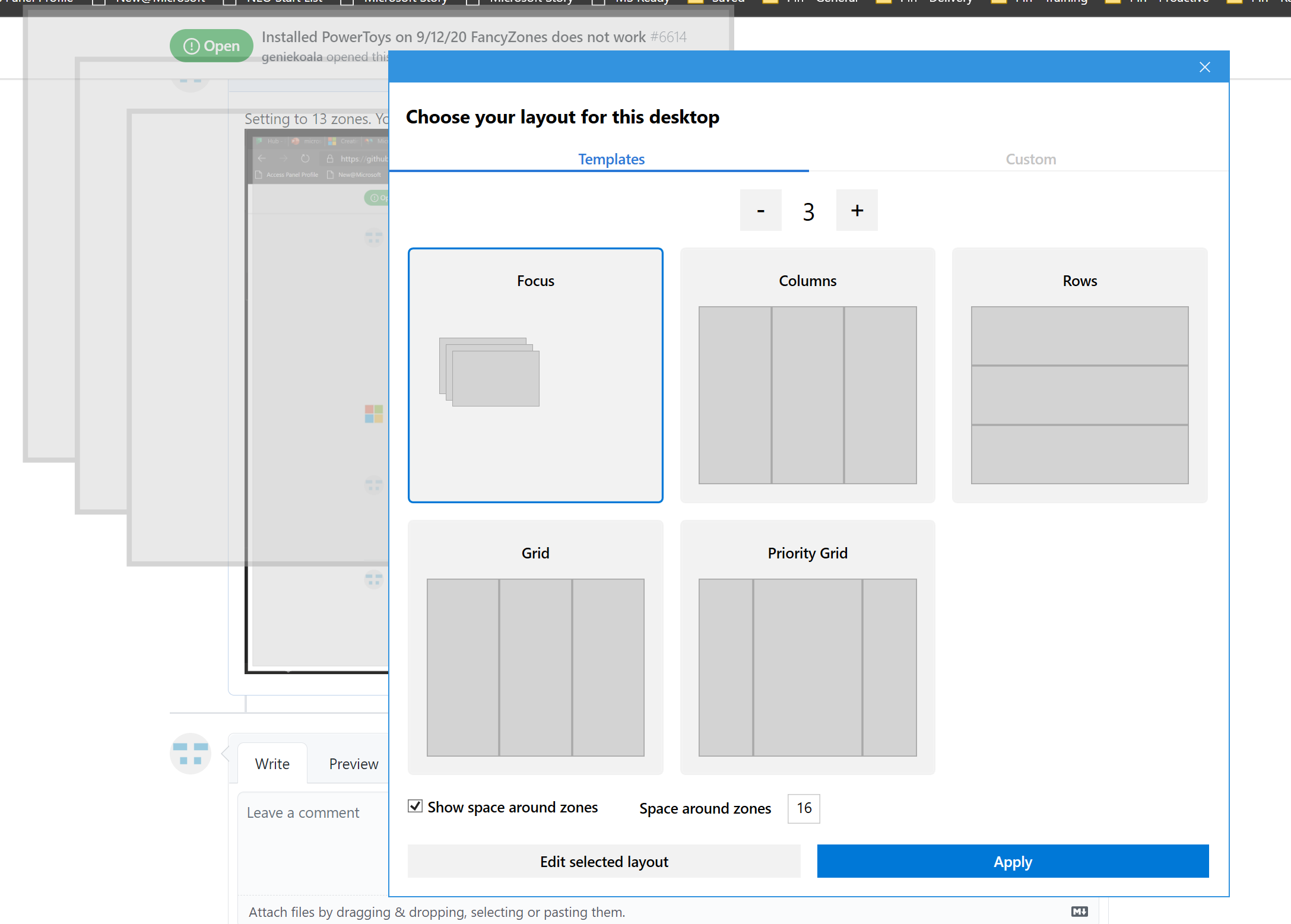Select the Focus layout template

[x=535, y=375]
